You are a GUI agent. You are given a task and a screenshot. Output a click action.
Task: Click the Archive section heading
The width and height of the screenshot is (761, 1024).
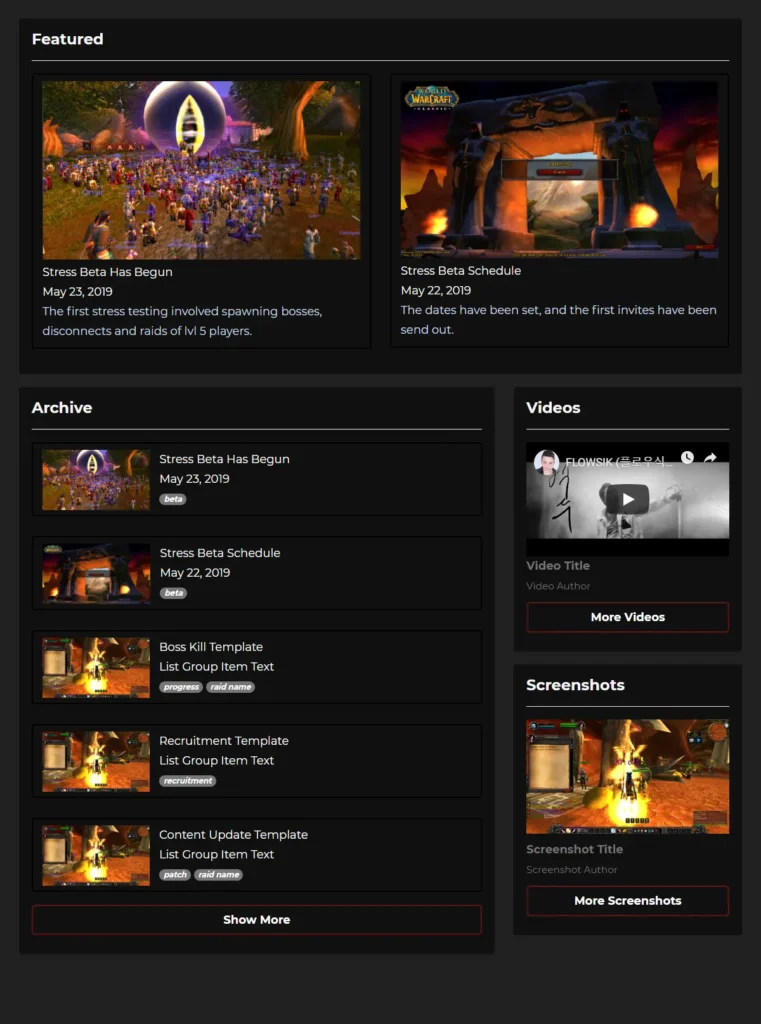tap(62, 408)
